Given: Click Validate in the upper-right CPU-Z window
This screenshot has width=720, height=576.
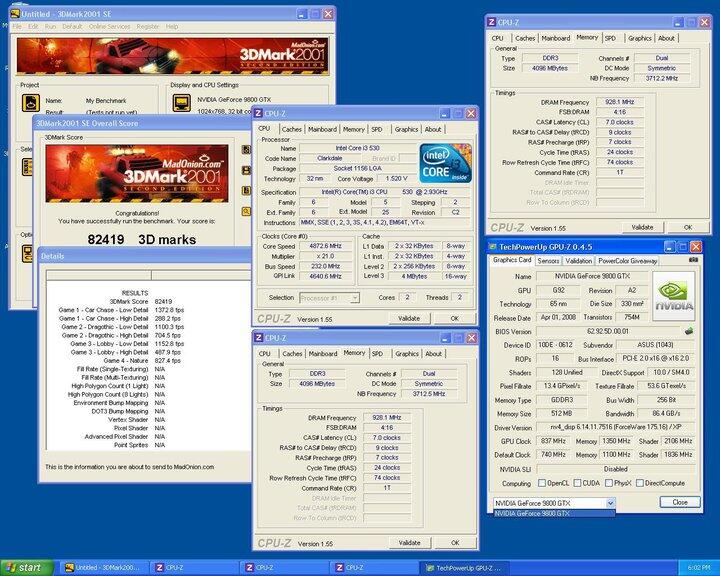Looking at the screenshot, I should pyautogui.click(x=642, y=227).
